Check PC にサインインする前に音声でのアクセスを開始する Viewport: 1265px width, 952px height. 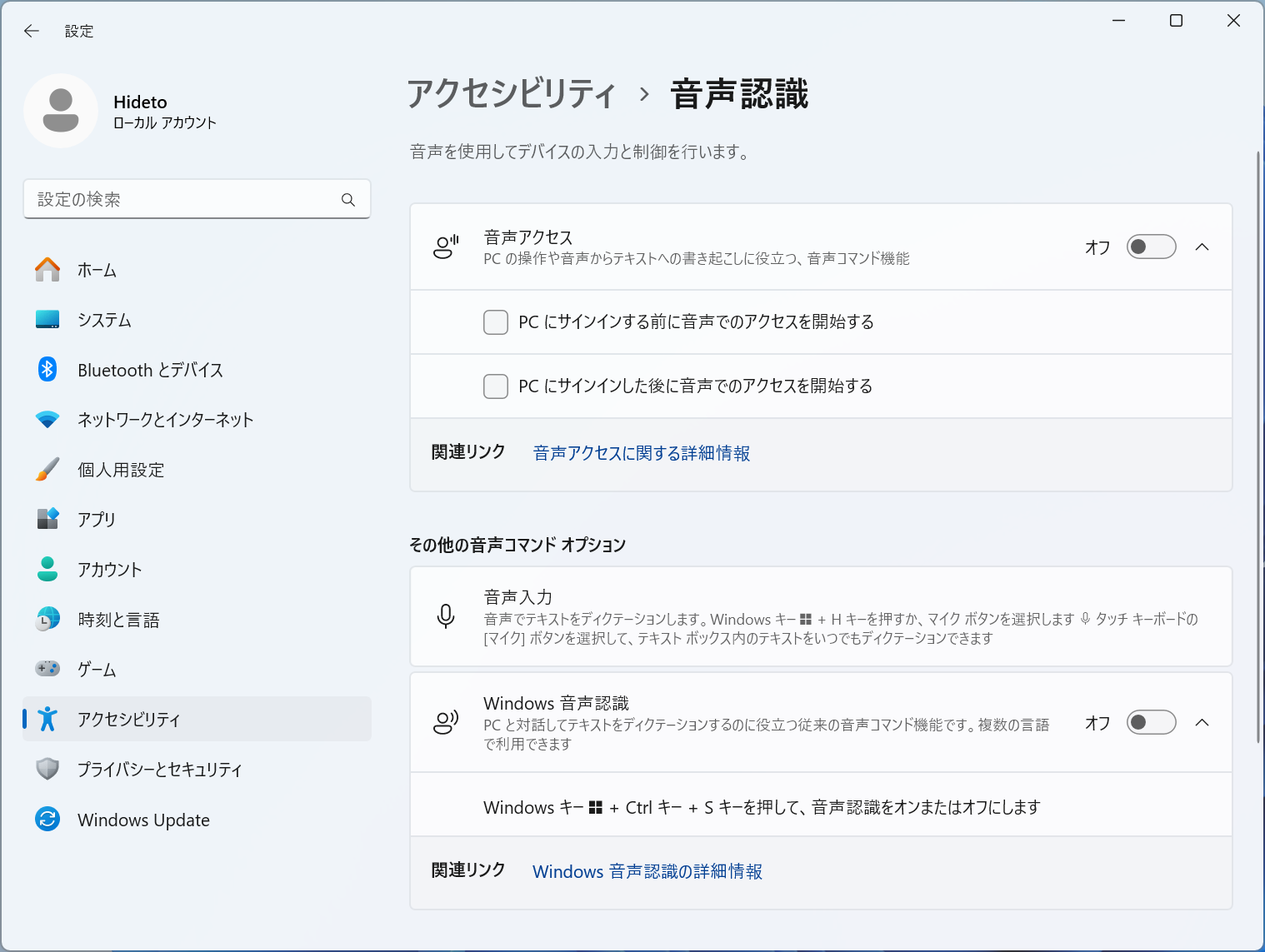pos(496,322)
